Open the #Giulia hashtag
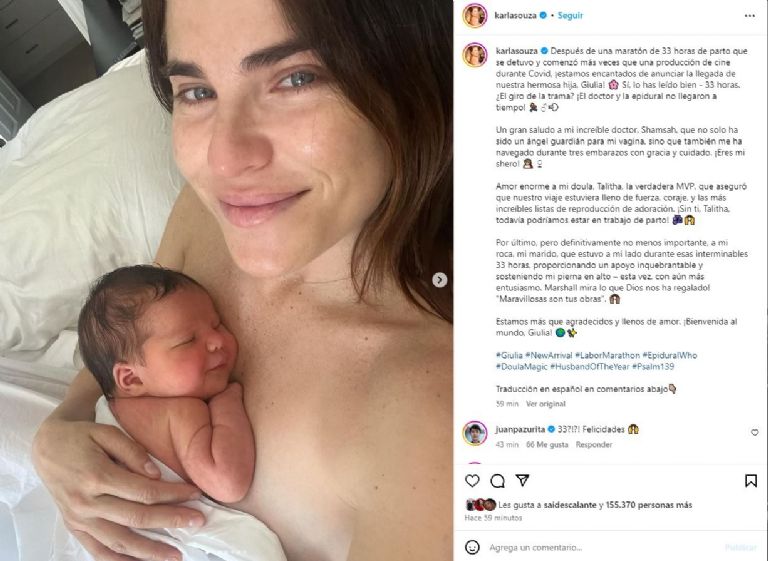This screenshot has width=768, height=561. coord(509,355)
